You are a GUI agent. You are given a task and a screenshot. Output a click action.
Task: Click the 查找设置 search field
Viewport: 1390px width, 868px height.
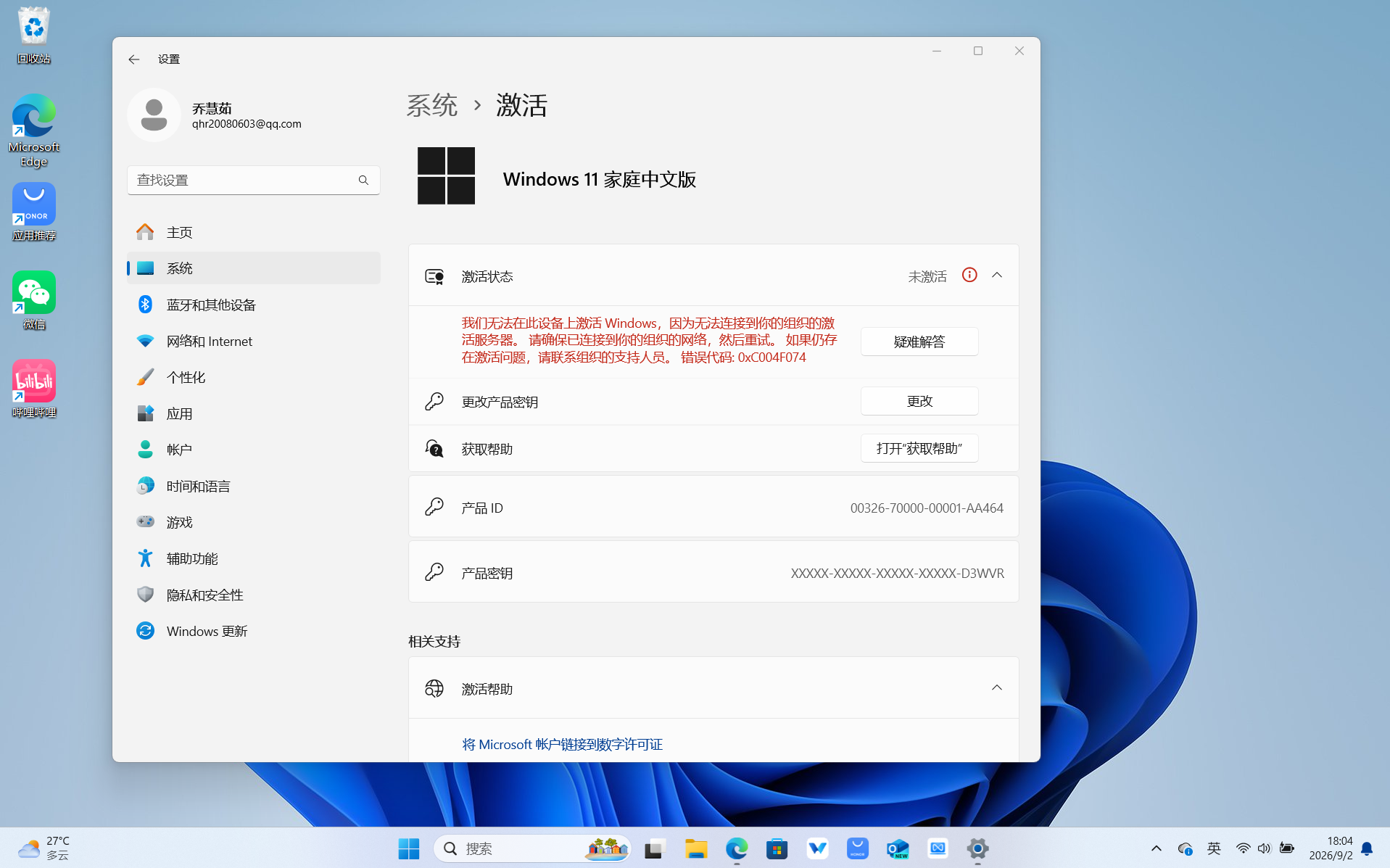point(253,180)
